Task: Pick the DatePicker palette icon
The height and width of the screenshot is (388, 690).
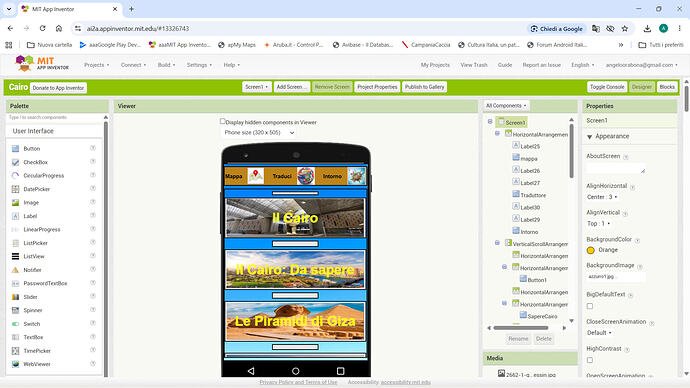Action: (15, 189)
